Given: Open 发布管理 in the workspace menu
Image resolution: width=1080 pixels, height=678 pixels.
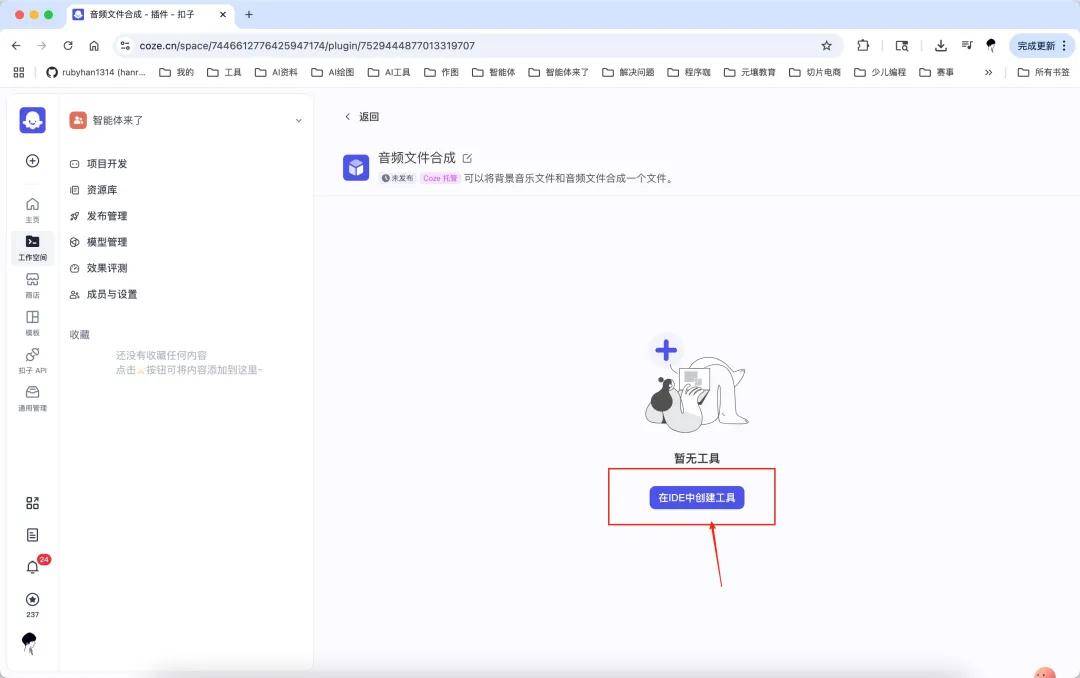Looking at the screenshot, I should coord(106,216).
